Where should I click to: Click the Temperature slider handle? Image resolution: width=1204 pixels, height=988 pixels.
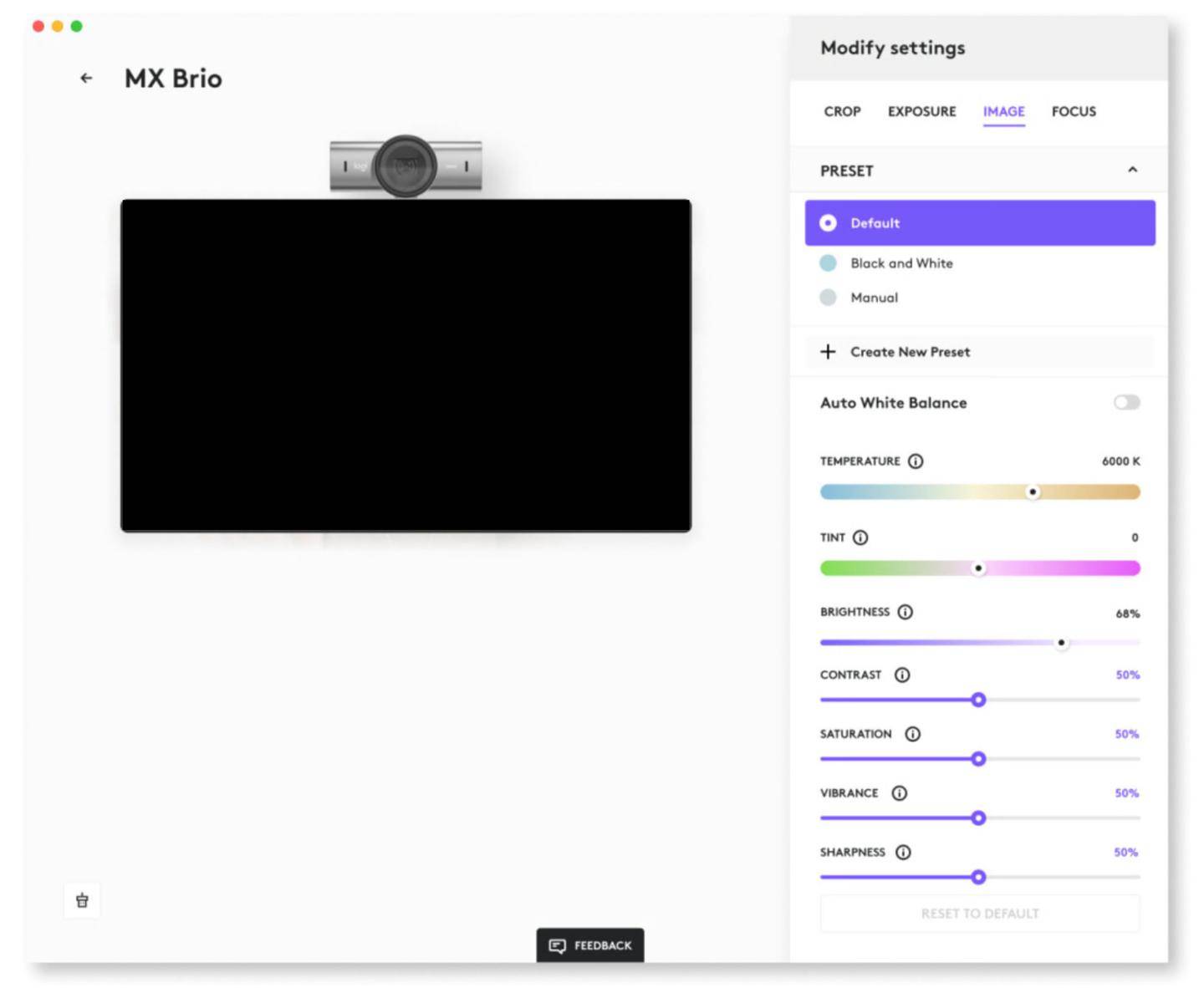point(1033,492)
